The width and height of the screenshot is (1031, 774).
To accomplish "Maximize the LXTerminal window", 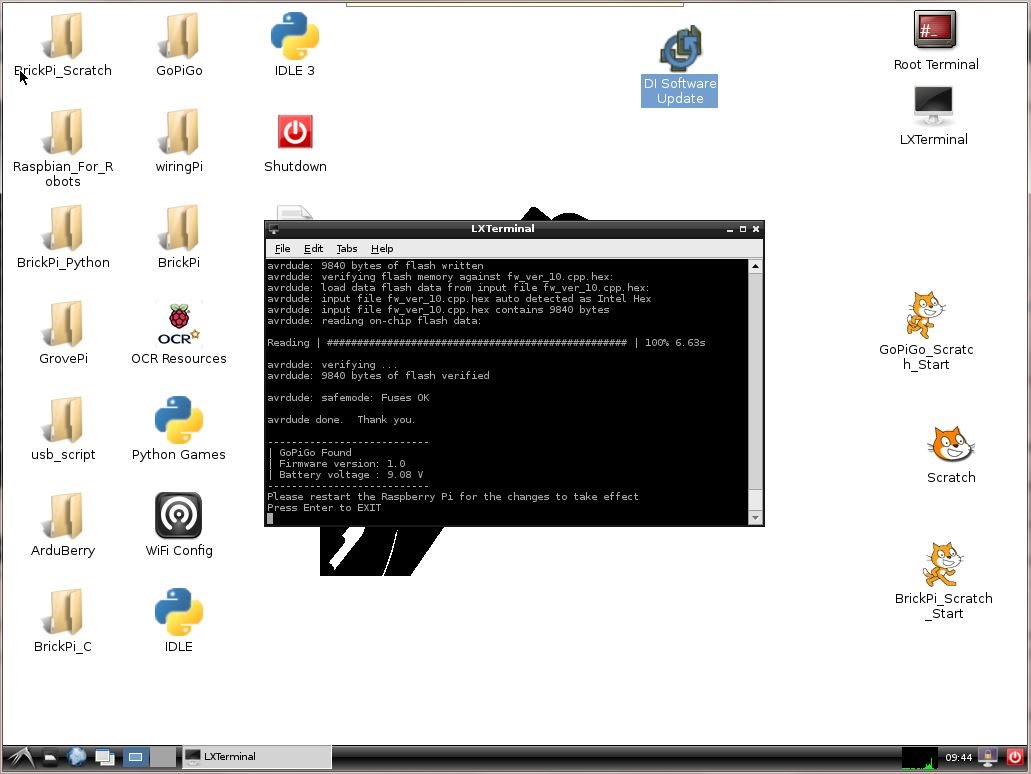I will pos(743,229).
